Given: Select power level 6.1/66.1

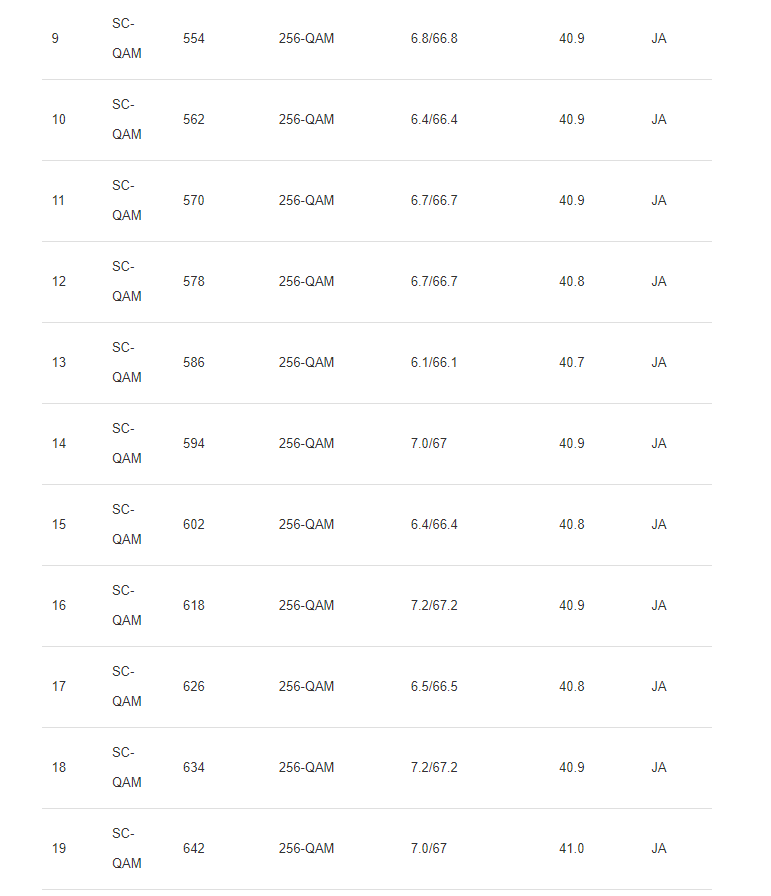Looking at the screenshot, I should click(x=434, y=363).
